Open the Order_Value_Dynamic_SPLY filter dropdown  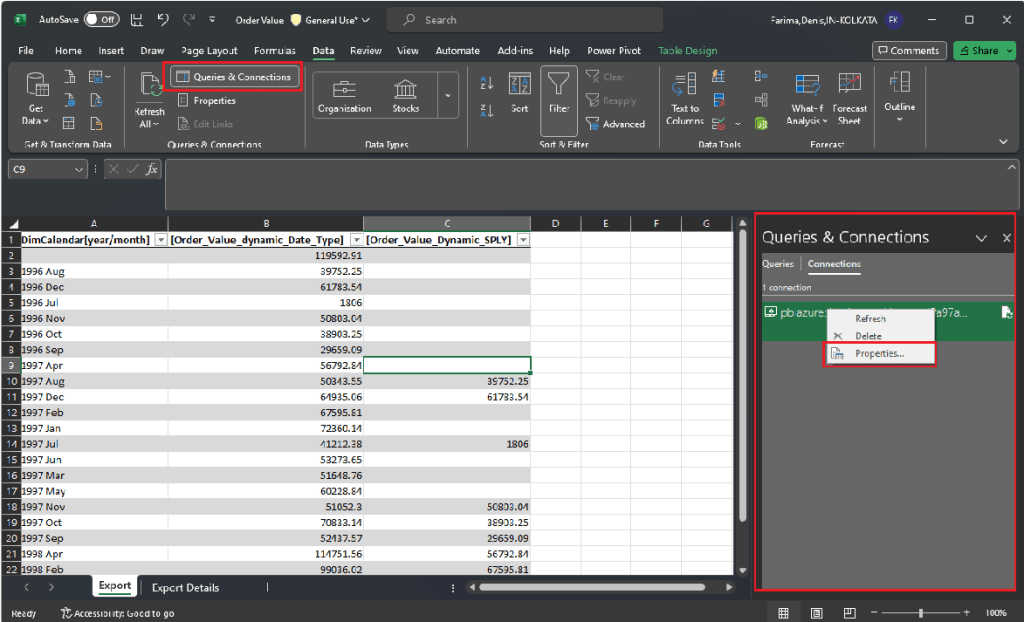click(x=523, y=240)
